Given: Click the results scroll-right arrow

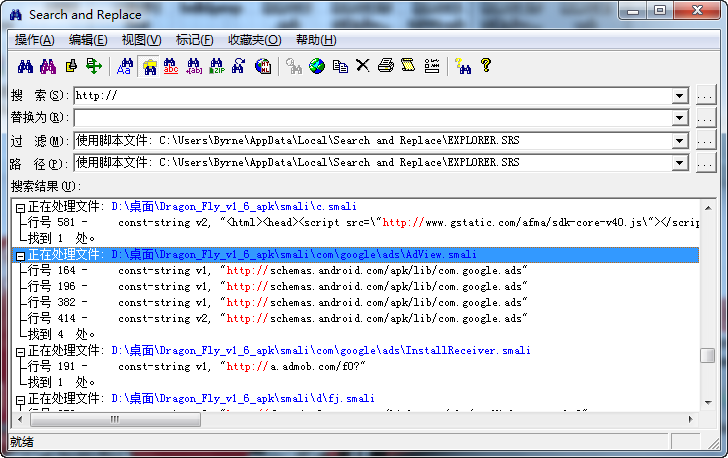Looking at the screenshot, I should (690, 419).
